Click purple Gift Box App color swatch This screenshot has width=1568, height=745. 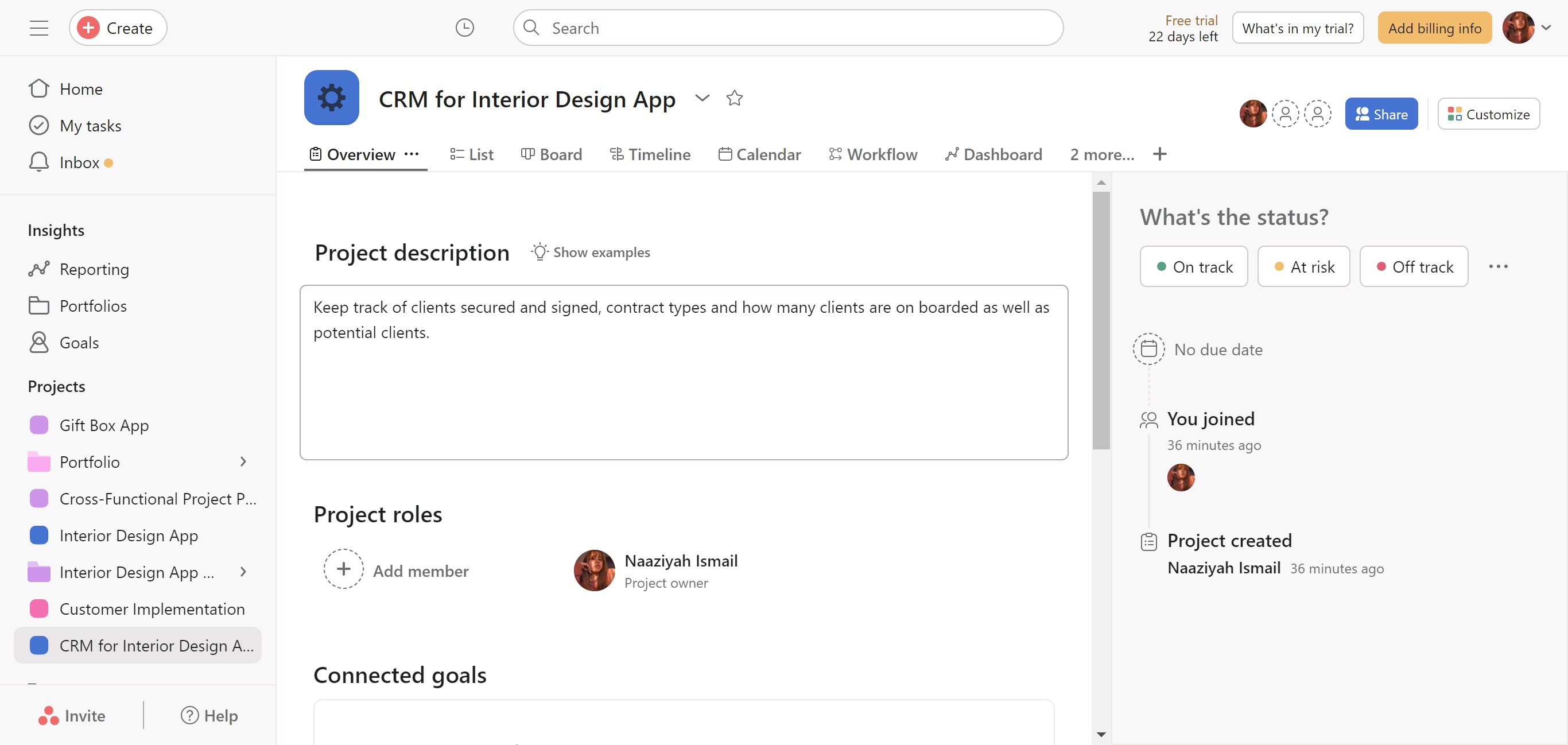(x=39, y=425)
